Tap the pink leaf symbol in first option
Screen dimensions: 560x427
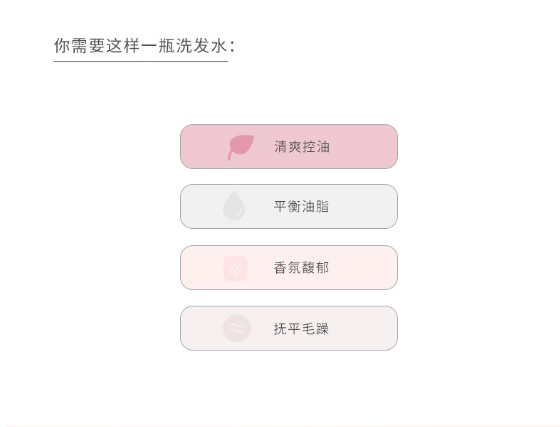241,147
